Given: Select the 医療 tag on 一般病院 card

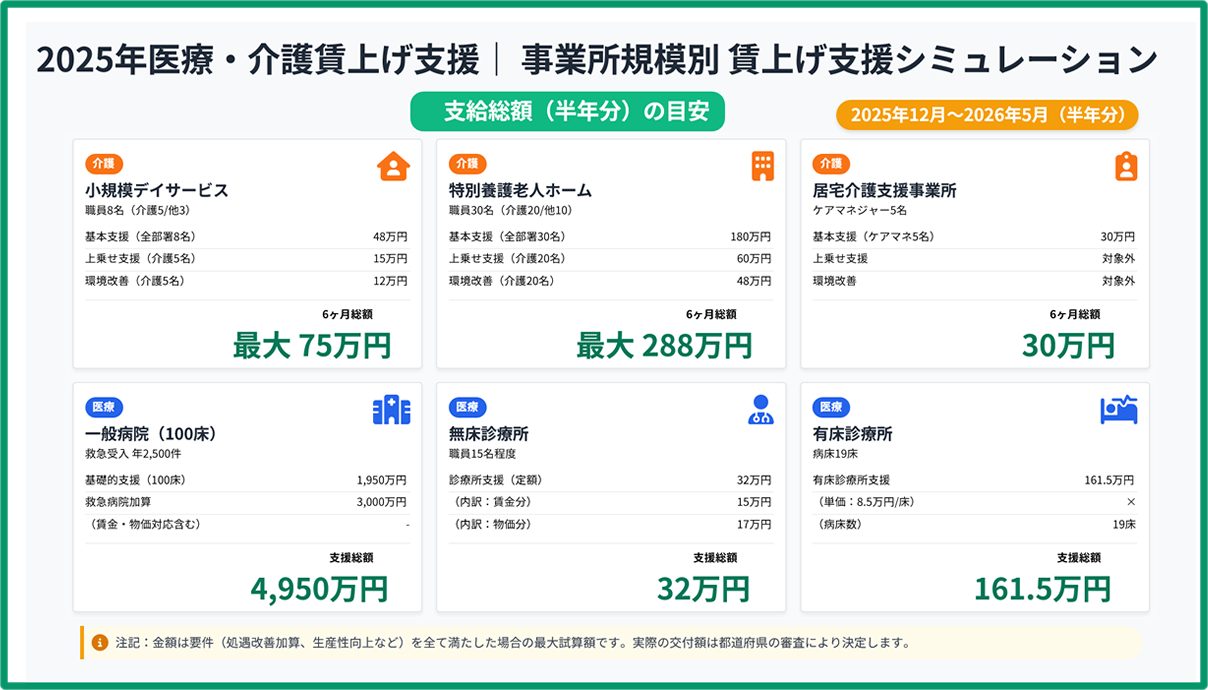Looking at the screenshot, I should [x=103, y=407].
